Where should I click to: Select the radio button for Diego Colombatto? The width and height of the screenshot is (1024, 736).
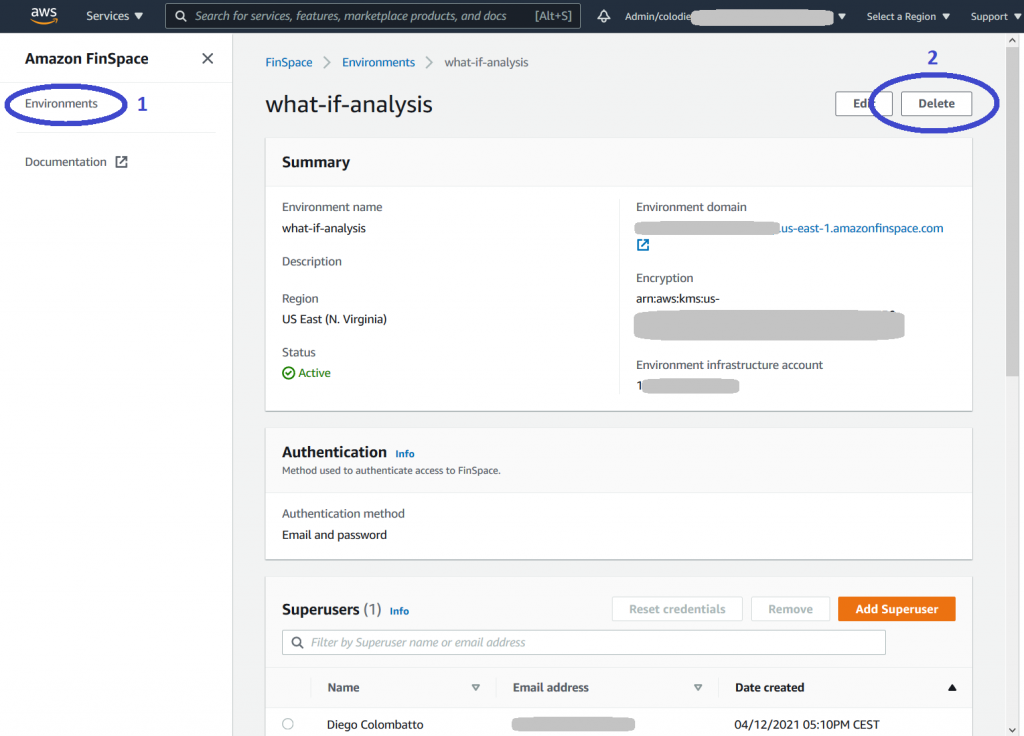pos(288,724)
